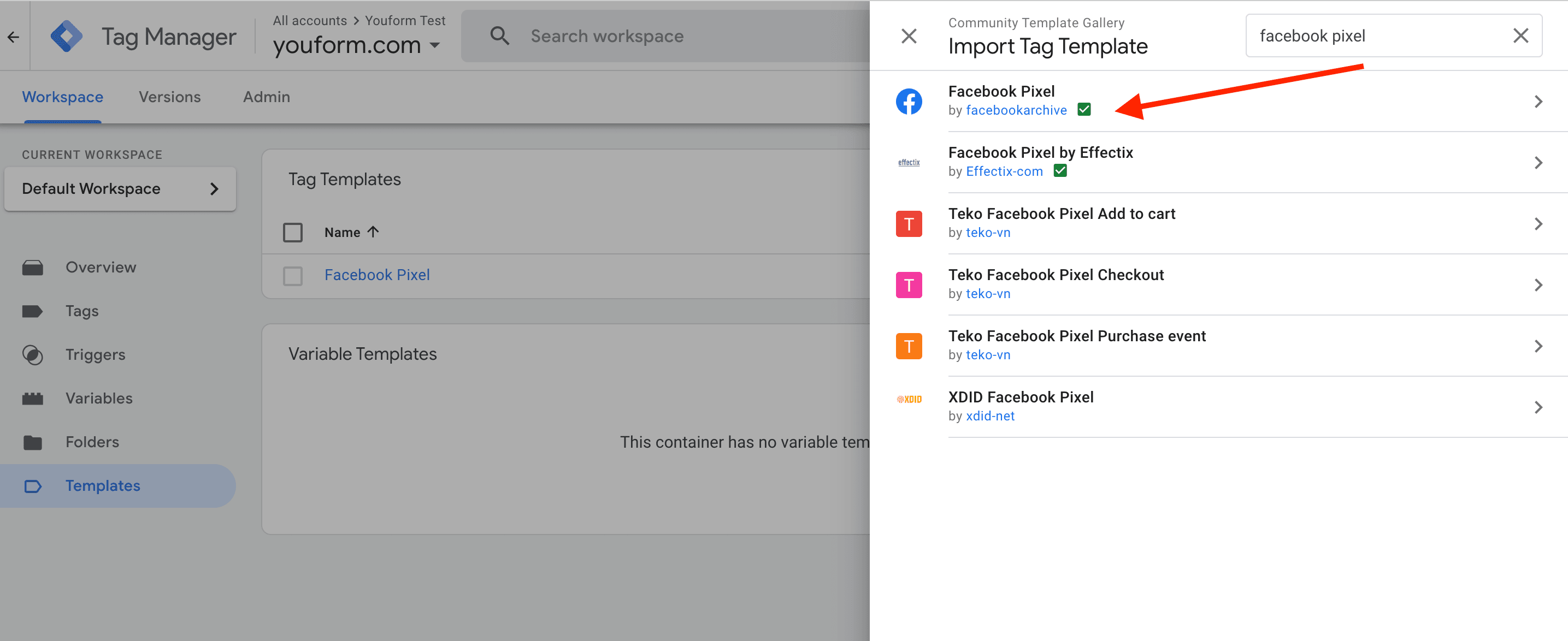Click the verified badge next to facebookarchive
The image size is (1568, 641).
coord(1084,109)
